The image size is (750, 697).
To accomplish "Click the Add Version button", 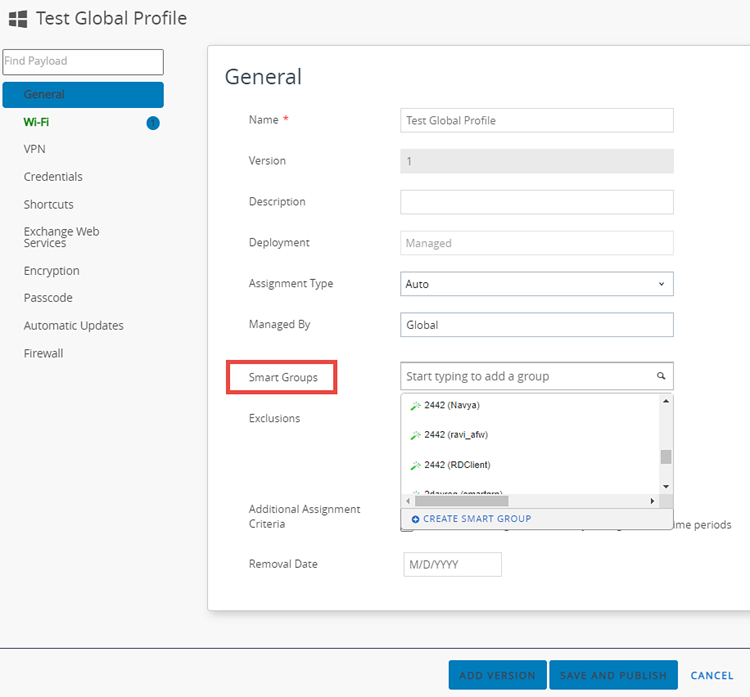I will pyautogui.click(x=497, y=675).
